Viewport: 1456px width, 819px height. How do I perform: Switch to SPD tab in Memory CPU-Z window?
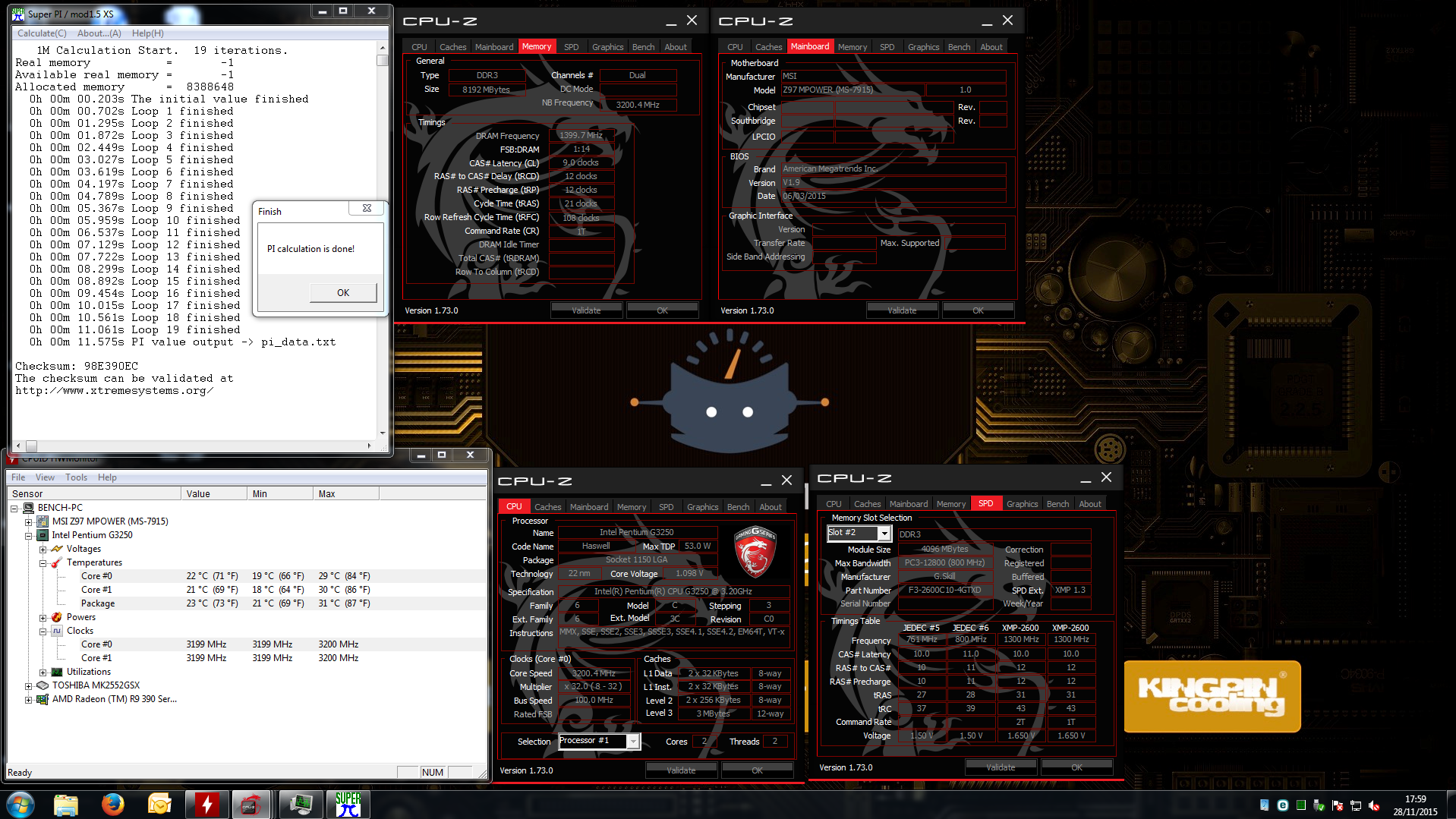[x=572, y=47]
